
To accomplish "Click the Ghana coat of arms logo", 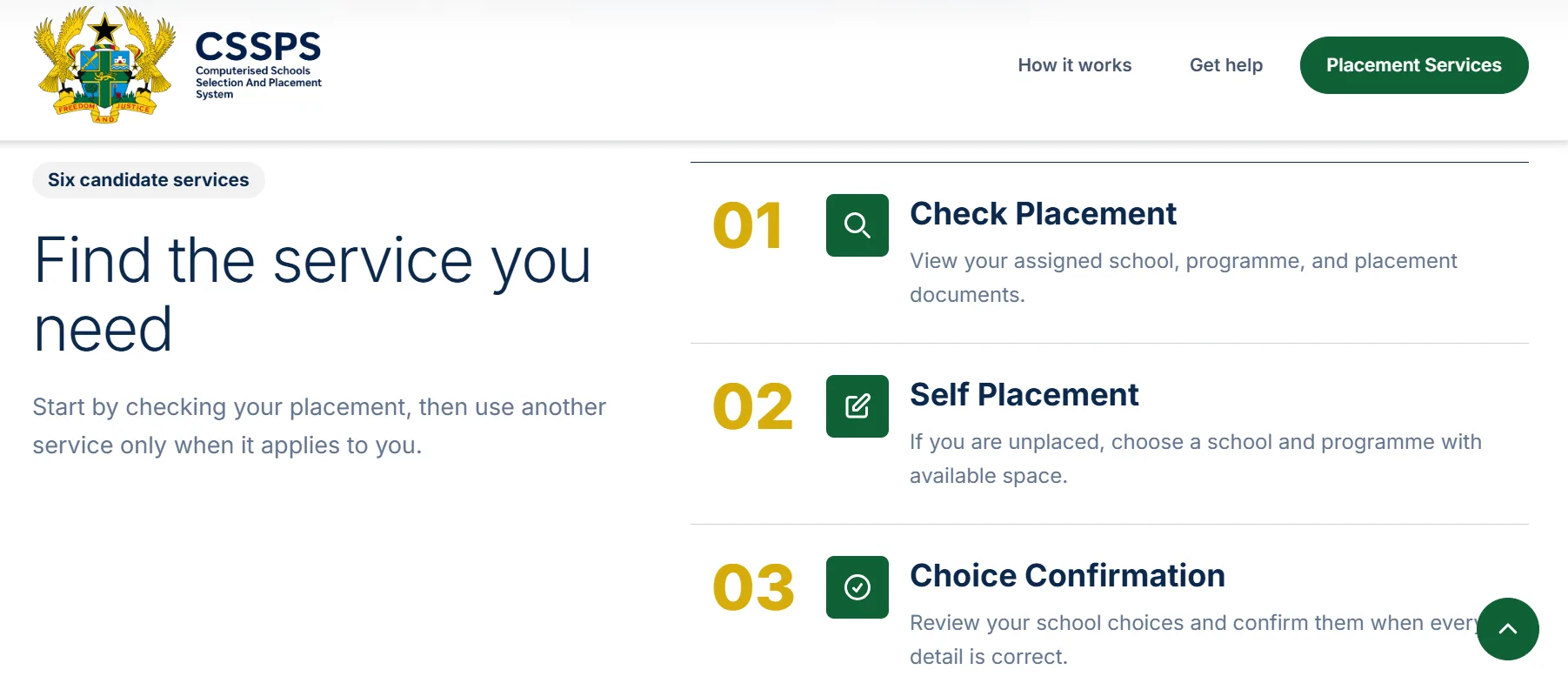I will click(x=104, y=65).
